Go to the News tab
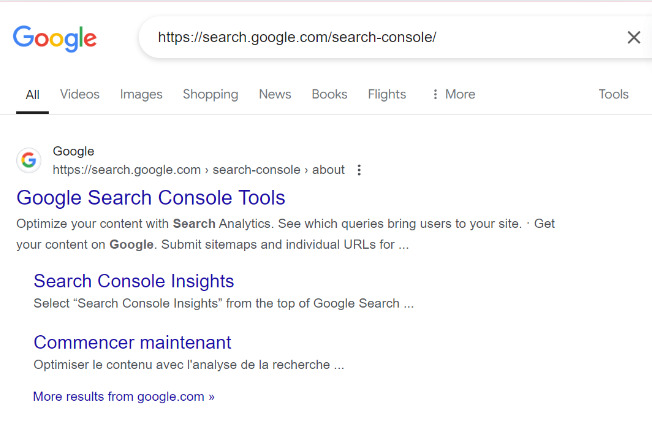 [x=275, y=94]
